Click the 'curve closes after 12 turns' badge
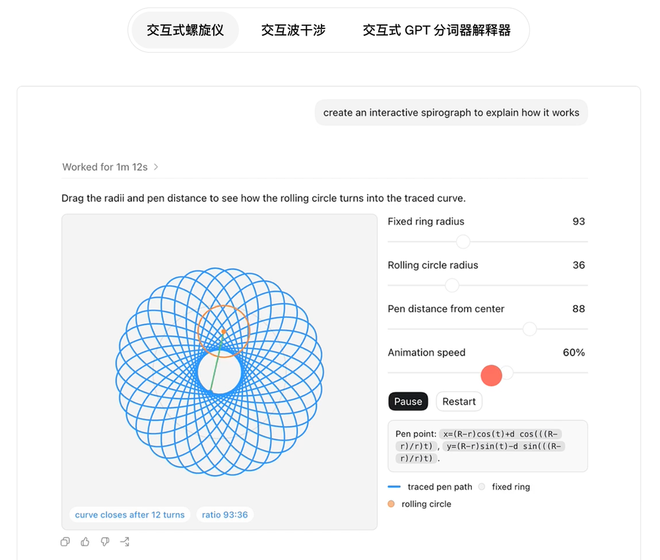Image resolution: width=660 pixels, height=560 pixels. (x=130, y=515)
